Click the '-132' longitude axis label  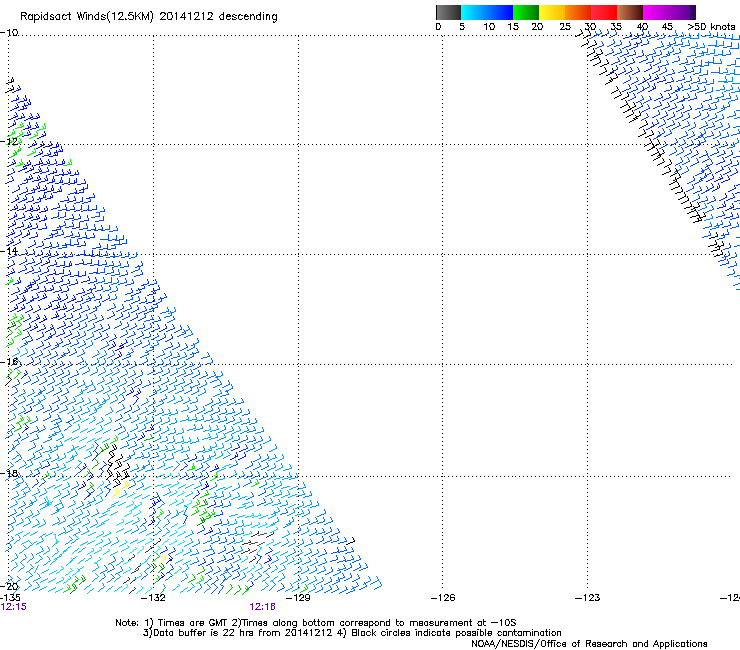(153, 598)
